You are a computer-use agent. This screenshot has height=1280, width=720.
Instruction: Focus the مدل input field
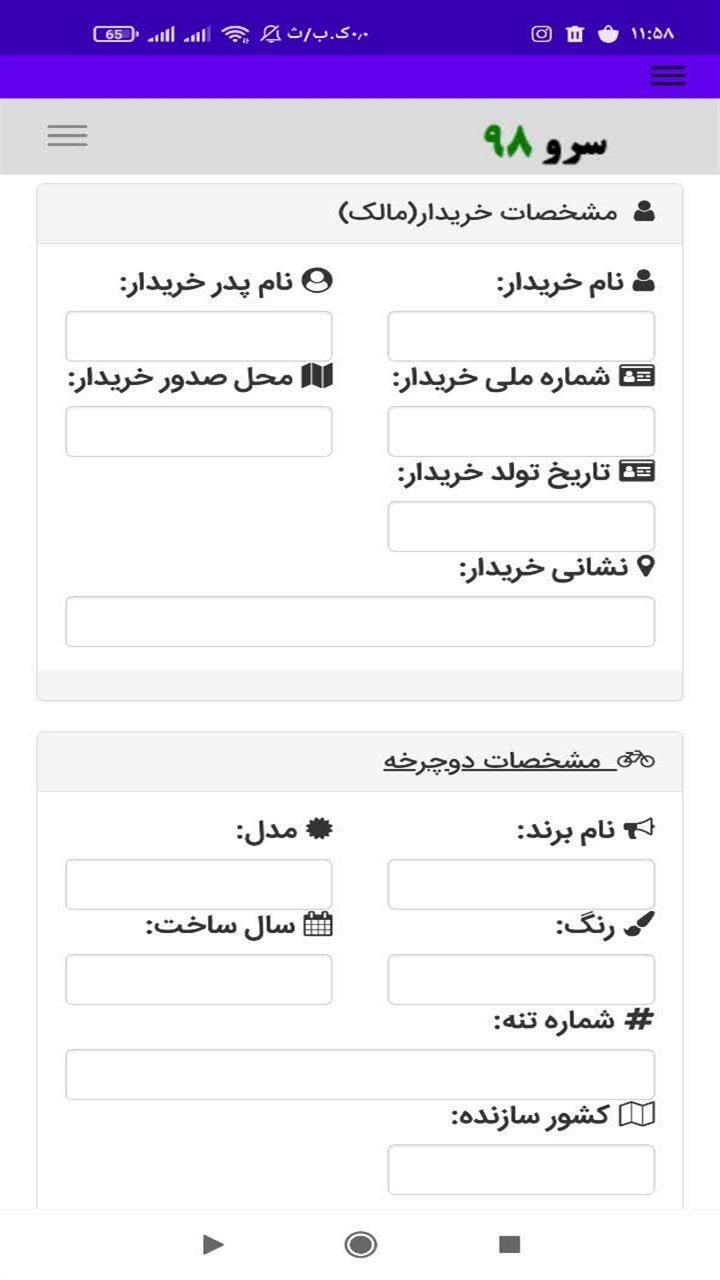point(199,884)
